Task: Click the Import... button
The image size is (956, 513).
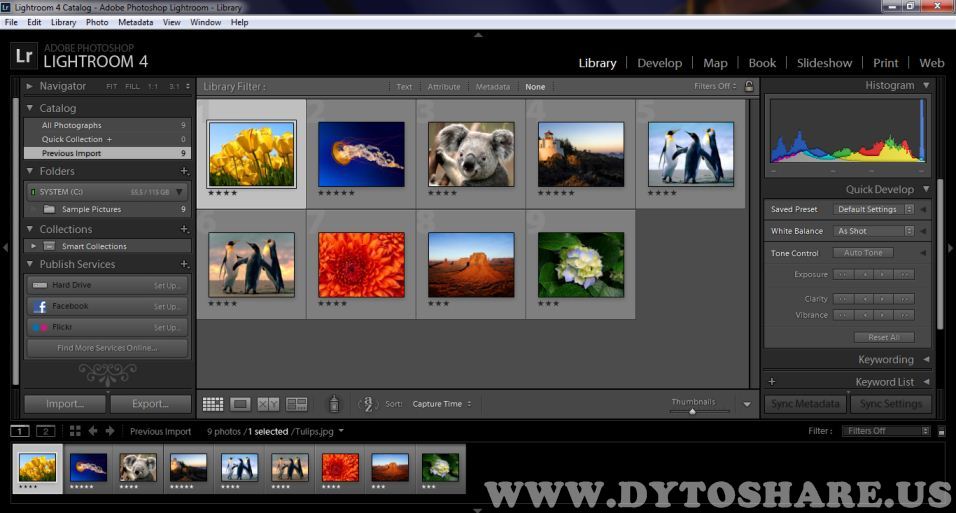Action: tap(65, 404)
